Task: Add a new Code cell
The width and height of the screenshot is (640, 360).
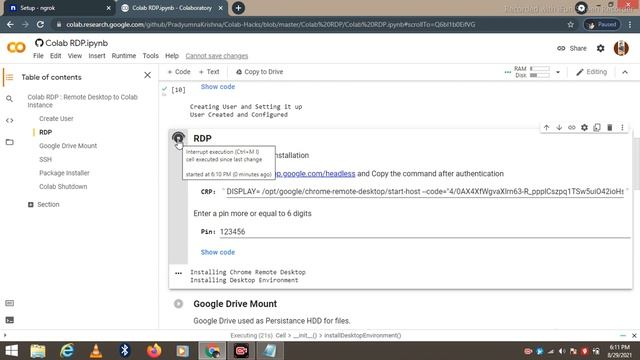Action: coord(179,72)
